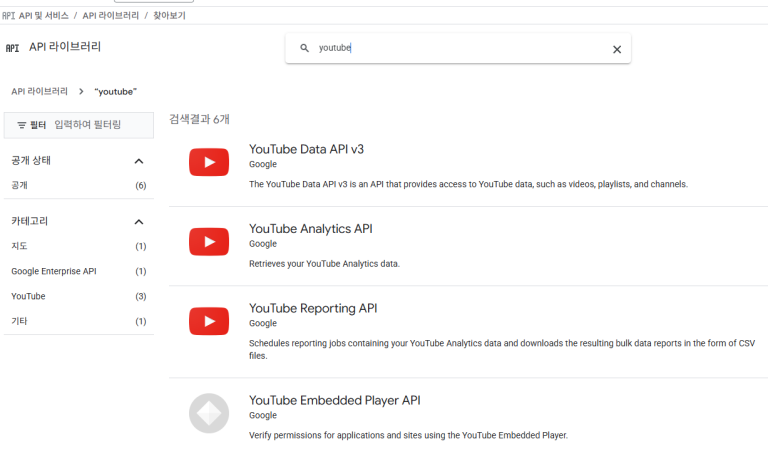The image size is (768, 454).
Task: Click the 필터 filter lines icon
Action: [22, 125]
